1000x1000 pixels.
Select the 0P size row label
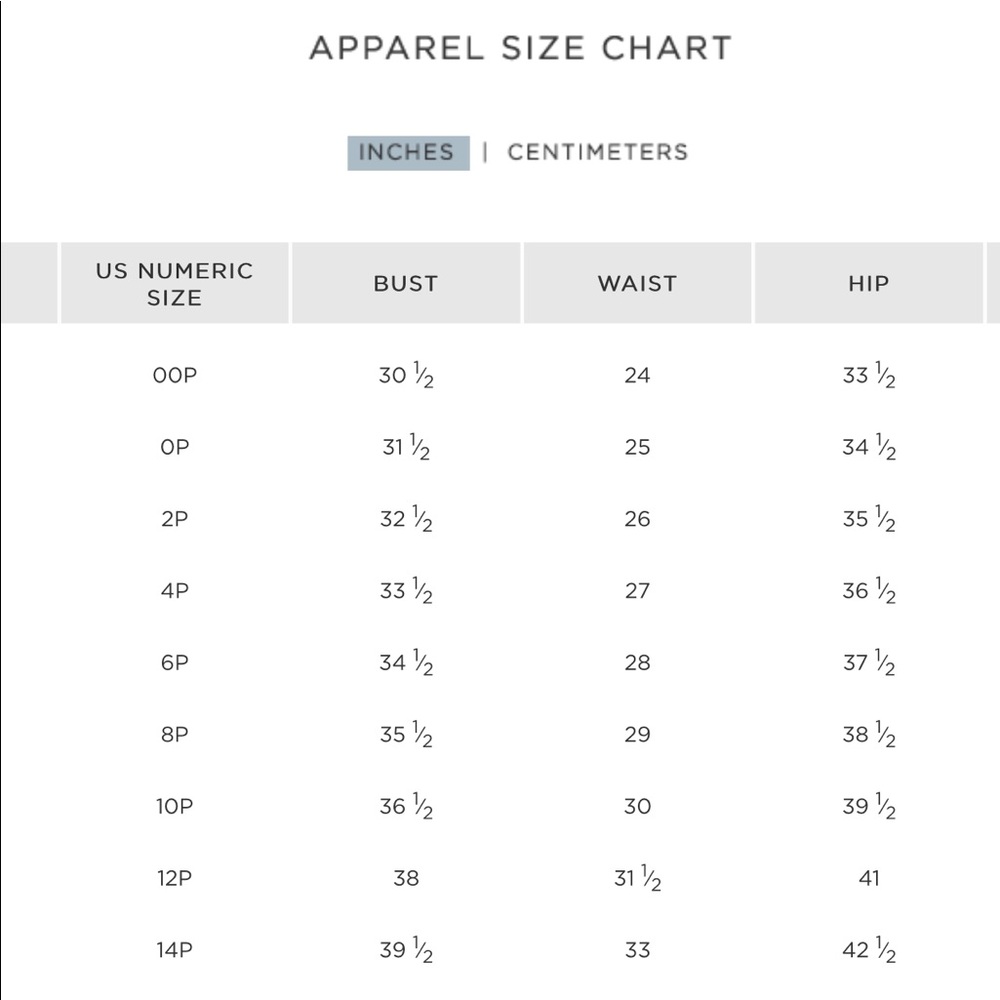175,447
